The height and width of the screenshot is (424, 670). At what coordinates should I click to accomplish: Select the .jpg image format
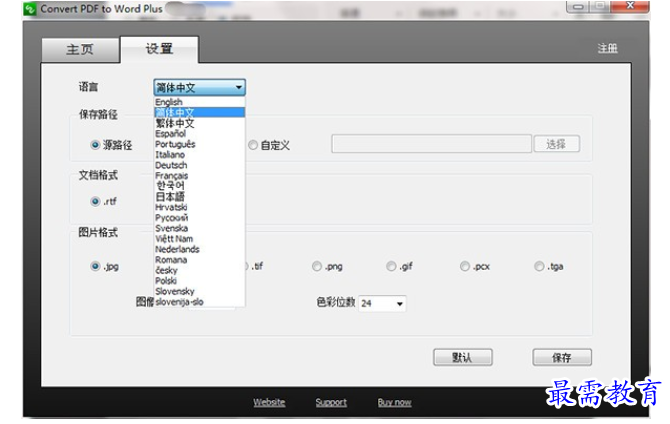(95, 266)
